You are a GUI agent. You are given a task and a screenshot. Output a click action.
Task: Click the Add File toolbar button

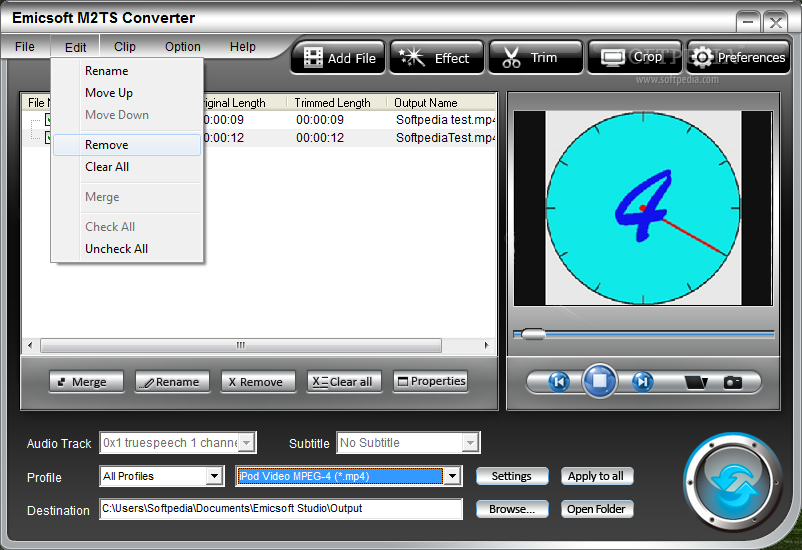coord(338,57)
